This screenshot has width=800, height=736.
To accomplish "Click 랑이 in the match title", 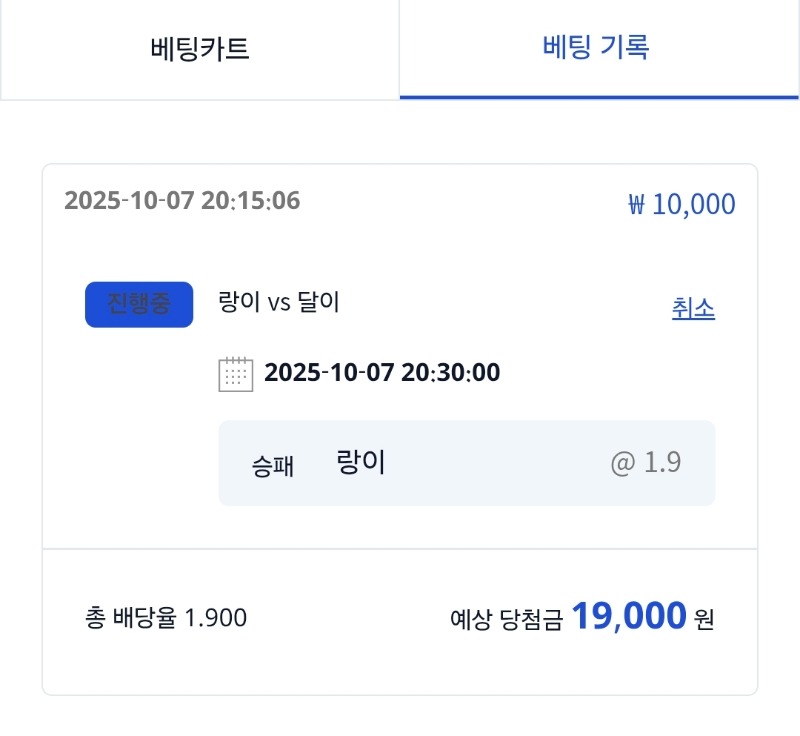I will pyautogui.click(x=240, y=302).
